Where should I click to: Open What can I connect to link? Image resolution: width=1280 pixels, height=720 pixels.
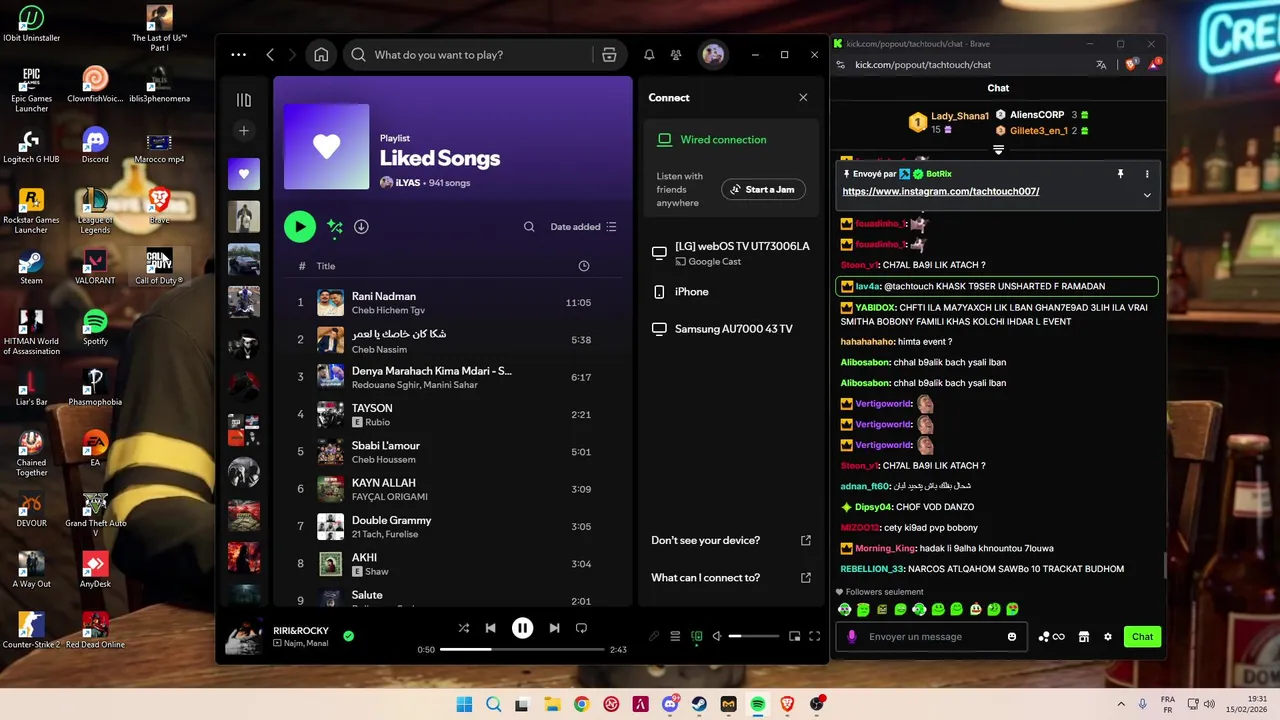tap(730, 578)
